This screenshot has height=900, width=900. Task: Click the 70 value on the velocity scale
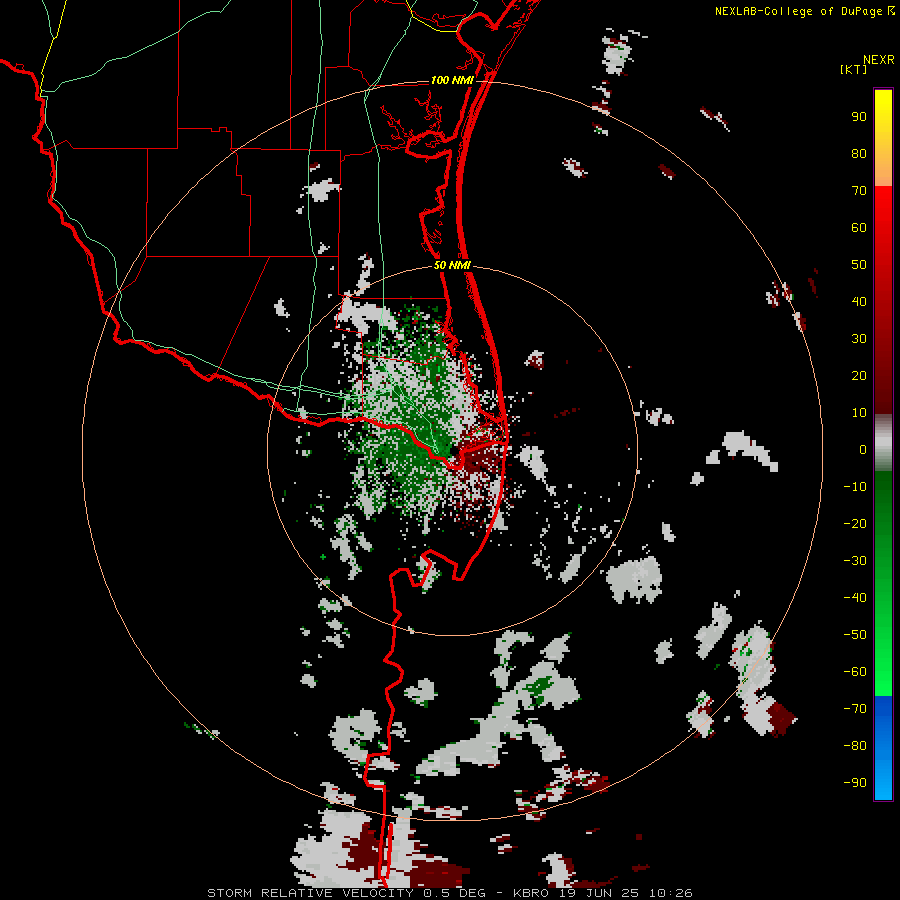click(x=859, y=191)
